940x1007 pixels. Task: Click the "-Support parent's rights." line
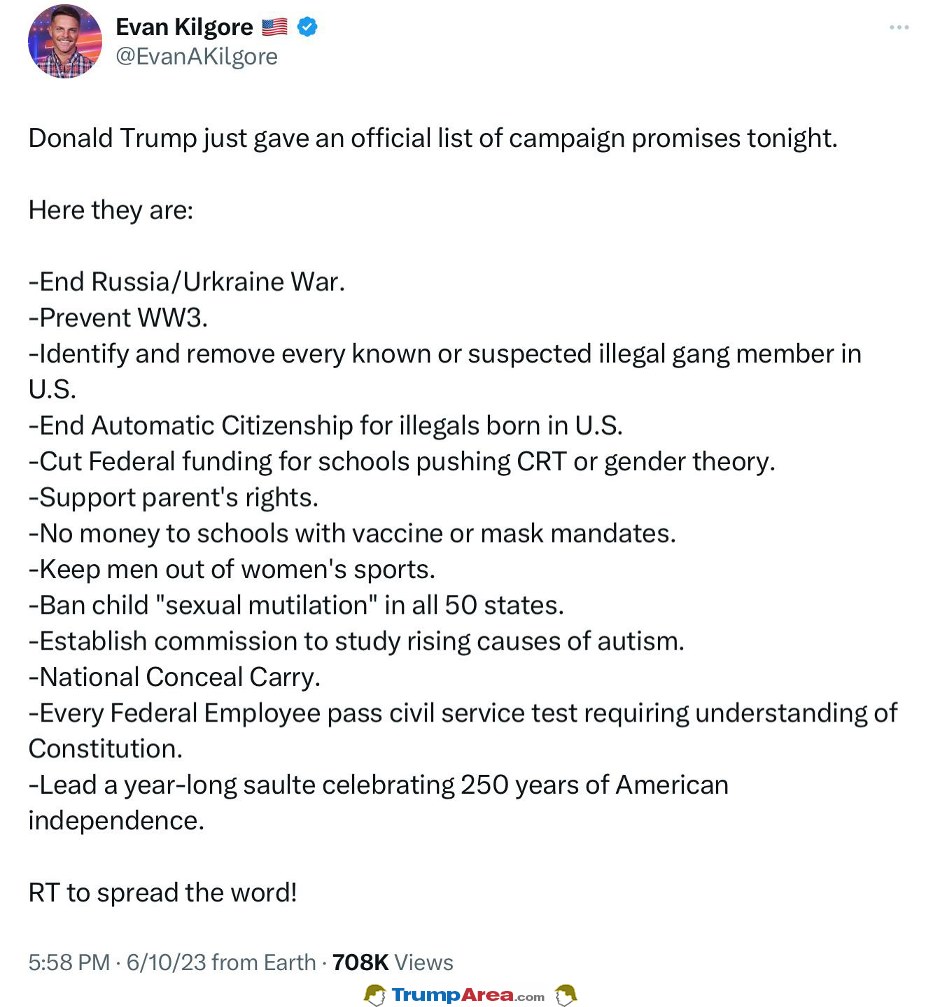click(x=173, y=498)
